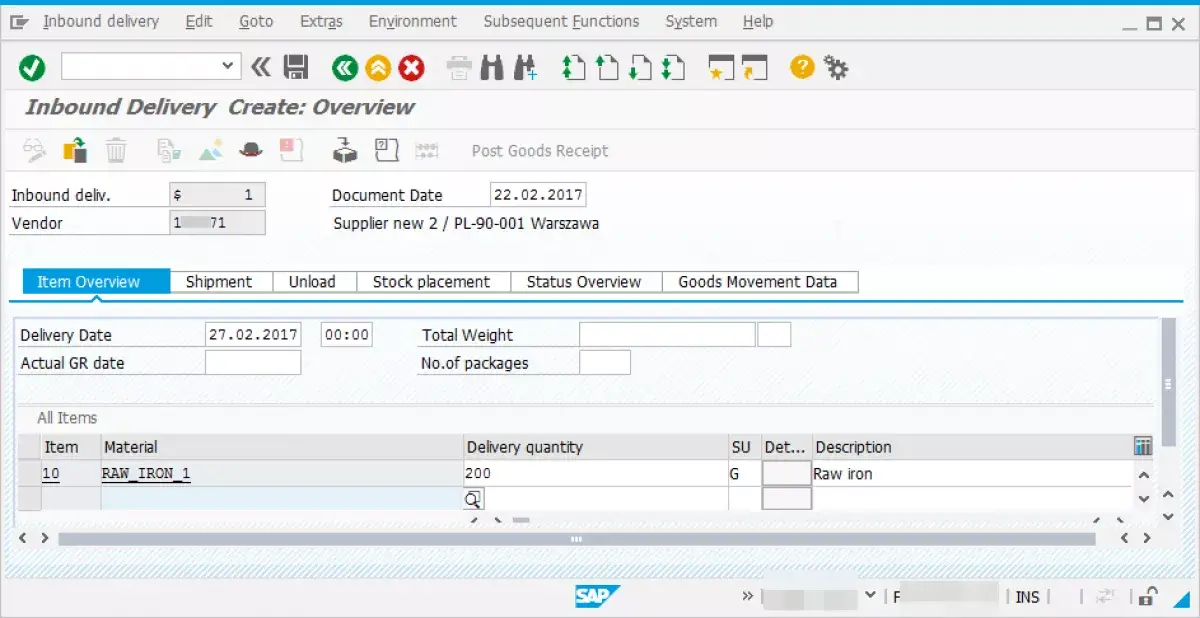Click the Delivery quantity column header
The height and width of the screenshot is (618, 1200).
coord(596,447)
